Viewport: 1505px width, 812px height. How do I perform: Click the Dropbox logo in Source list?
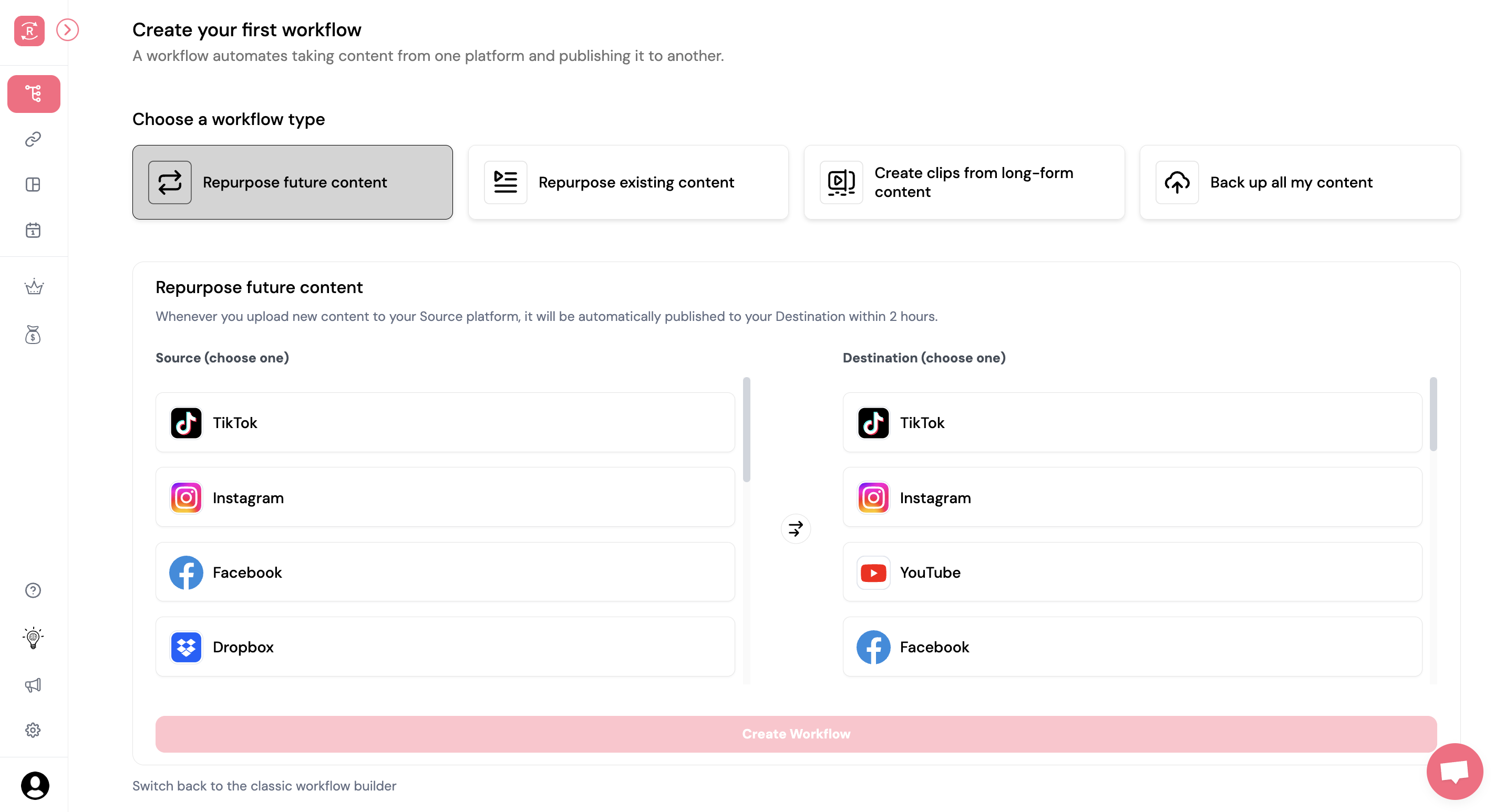(187, 647)
